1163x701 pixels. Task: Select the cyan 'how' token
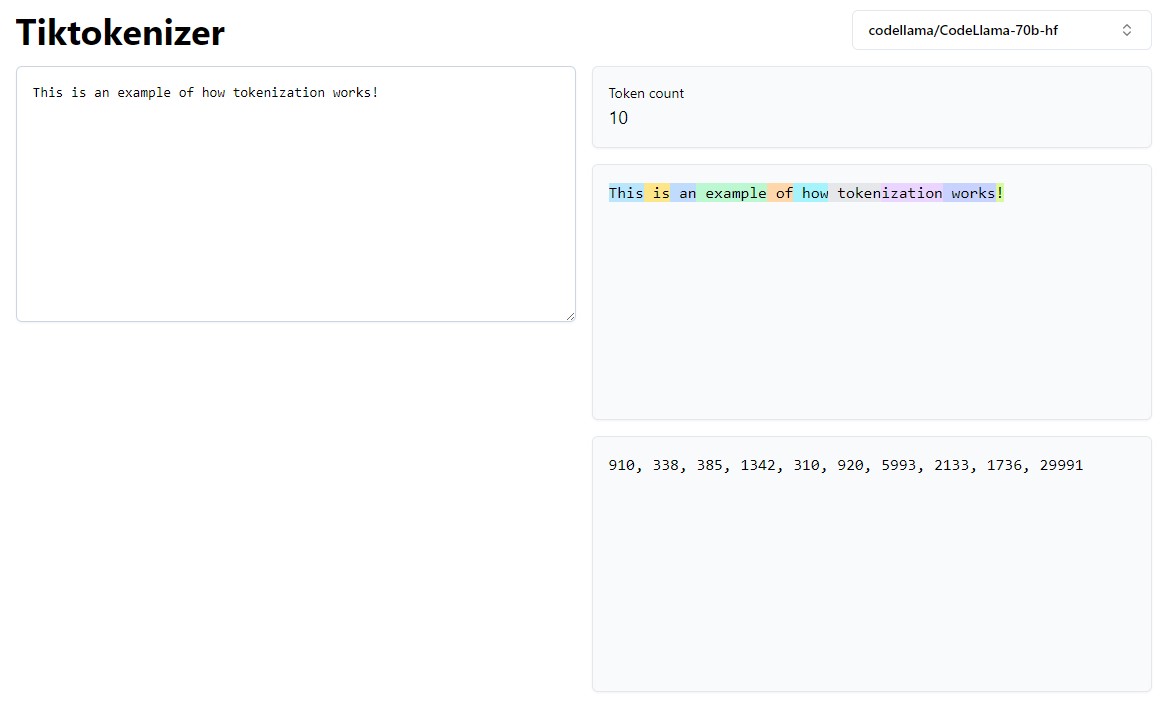click(814, 193)
